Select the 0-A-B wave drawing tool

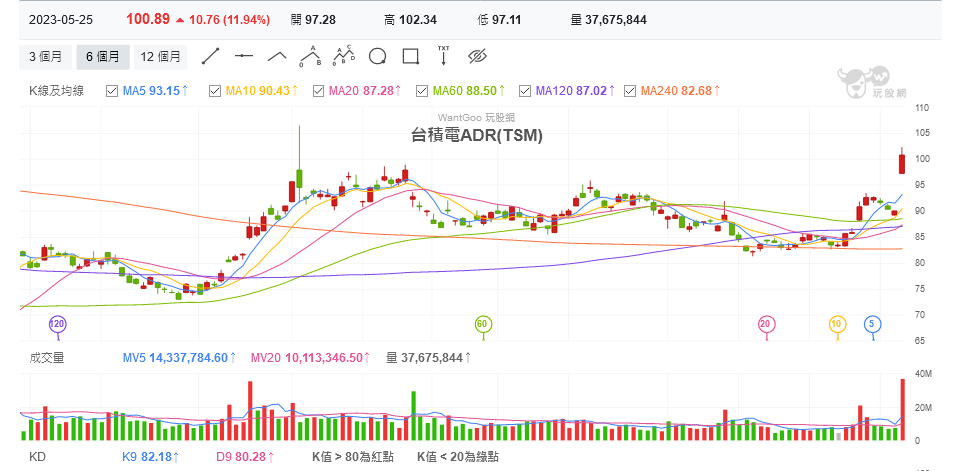311,56
